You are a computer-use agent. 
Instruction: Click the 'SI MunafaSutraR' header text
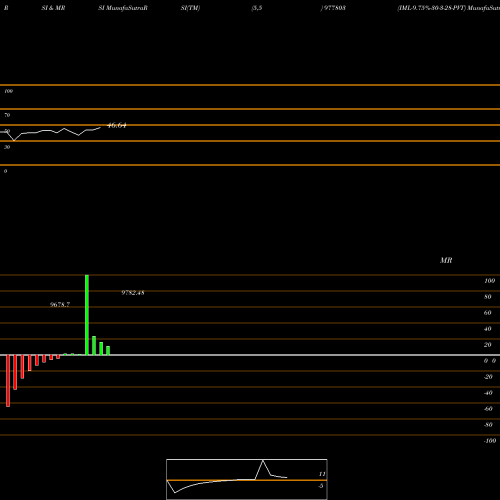click(x=123, y=8)
